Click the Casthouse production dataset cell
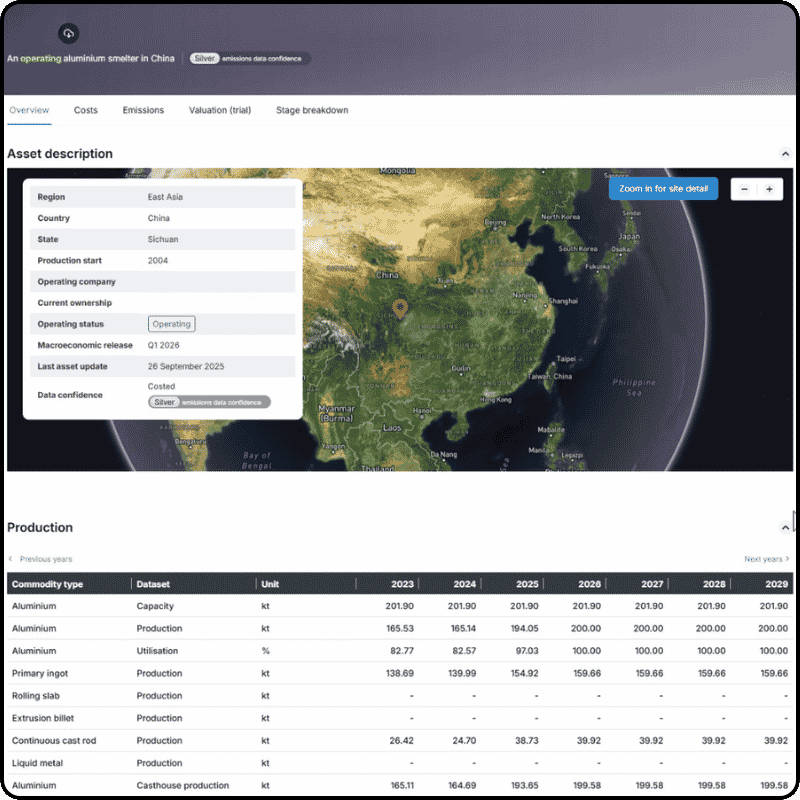 pyautogui.click(x=183, y=786)
